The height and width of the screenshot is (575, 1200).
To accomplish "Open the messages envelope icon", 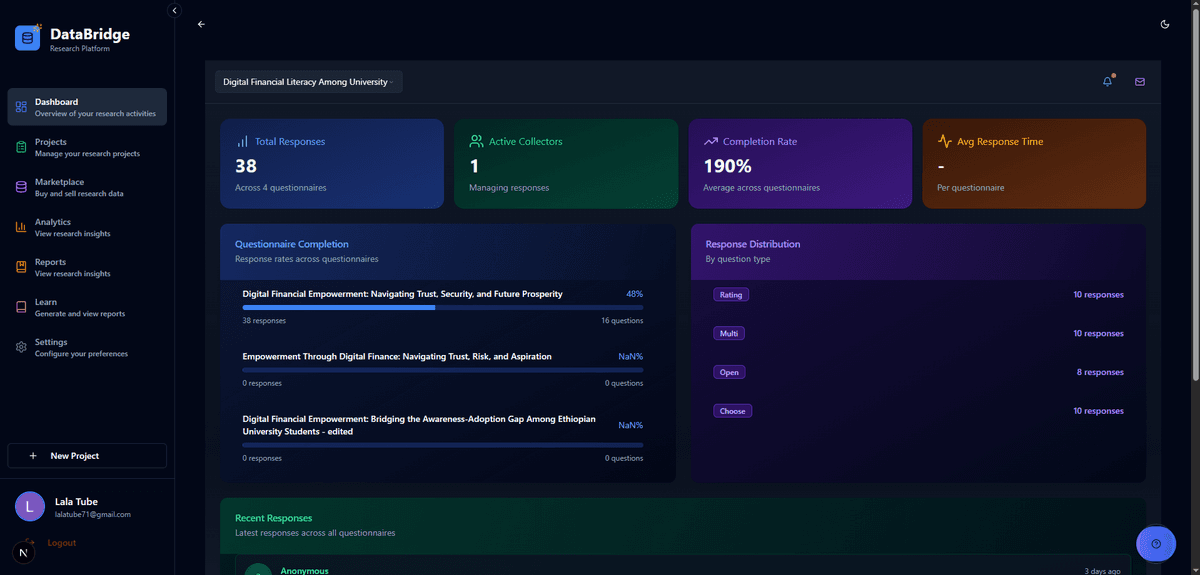I will click(1139, 82).
